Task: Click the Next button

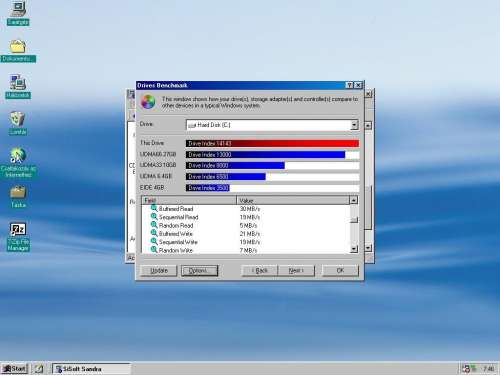Action: click(x=296, y=270)
